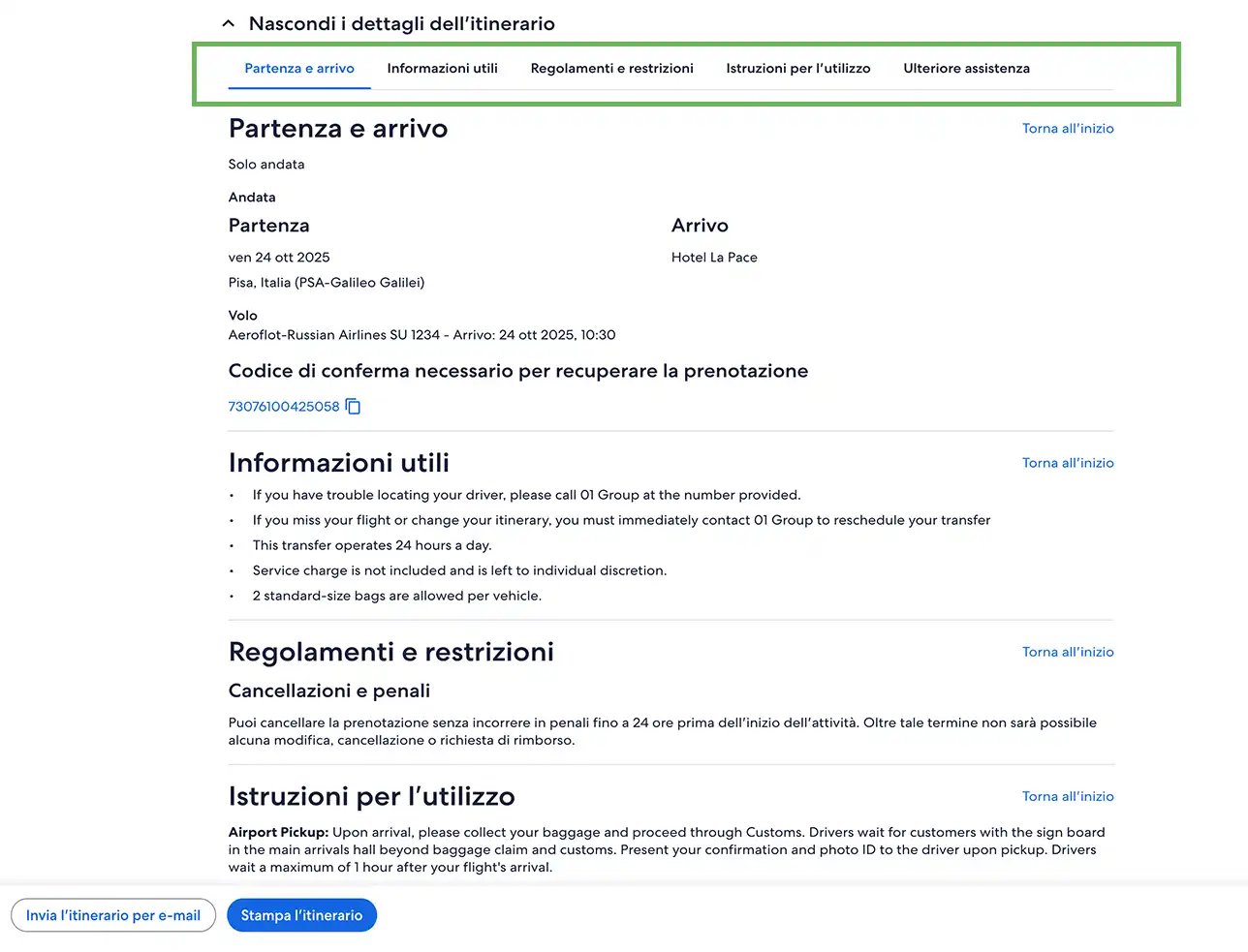This screenshot has width=1248, height=952.
Task: Click 'Torna all'inizio' beside 'Regolamenti e restrizioni' heading
Action: [1068, 652]
